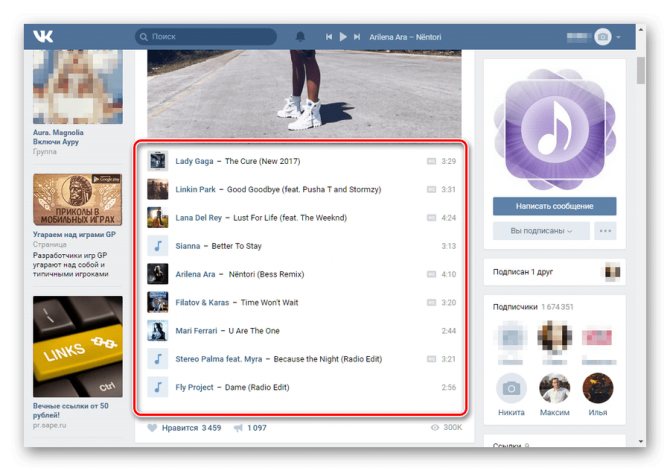Open the Подписан 1 друг block
The height and width of the screenshot is (471, 670).
[555, 272]
